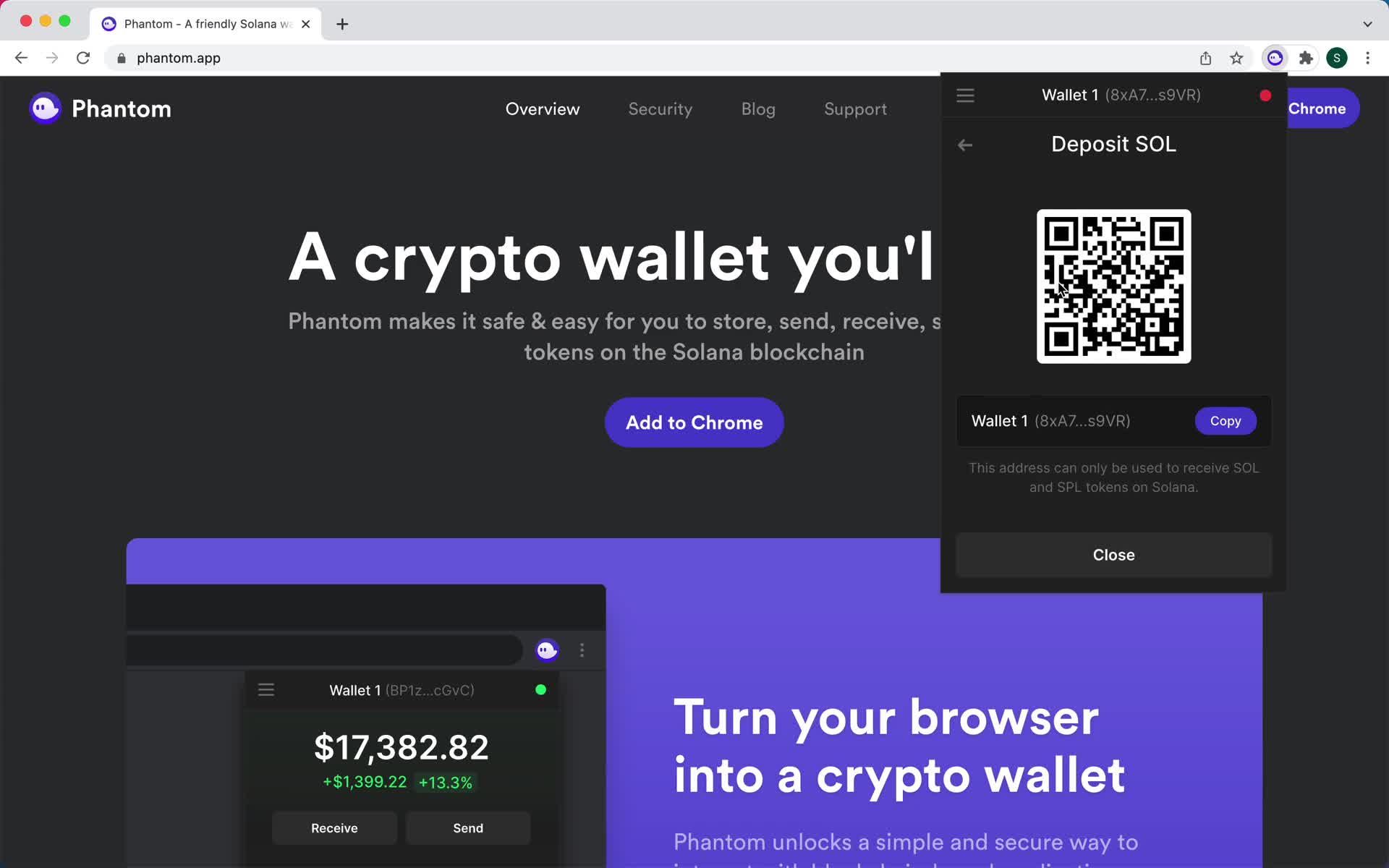
Task: Select the Security navigation tab
Action: tap(659, 108)
